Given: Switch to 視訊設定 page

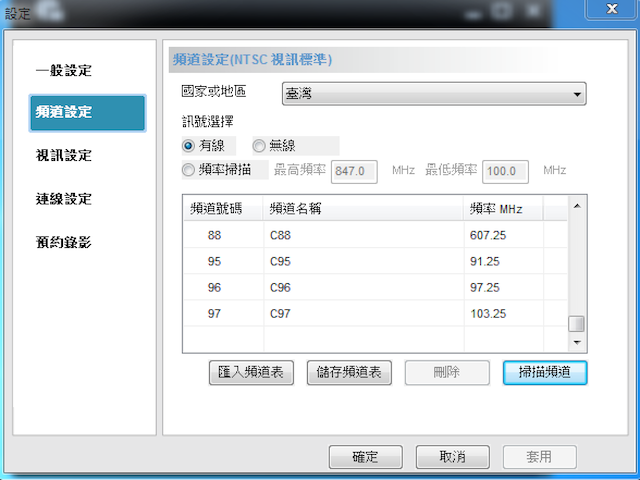Looking at the screenshot, I should tap(63, 155).
